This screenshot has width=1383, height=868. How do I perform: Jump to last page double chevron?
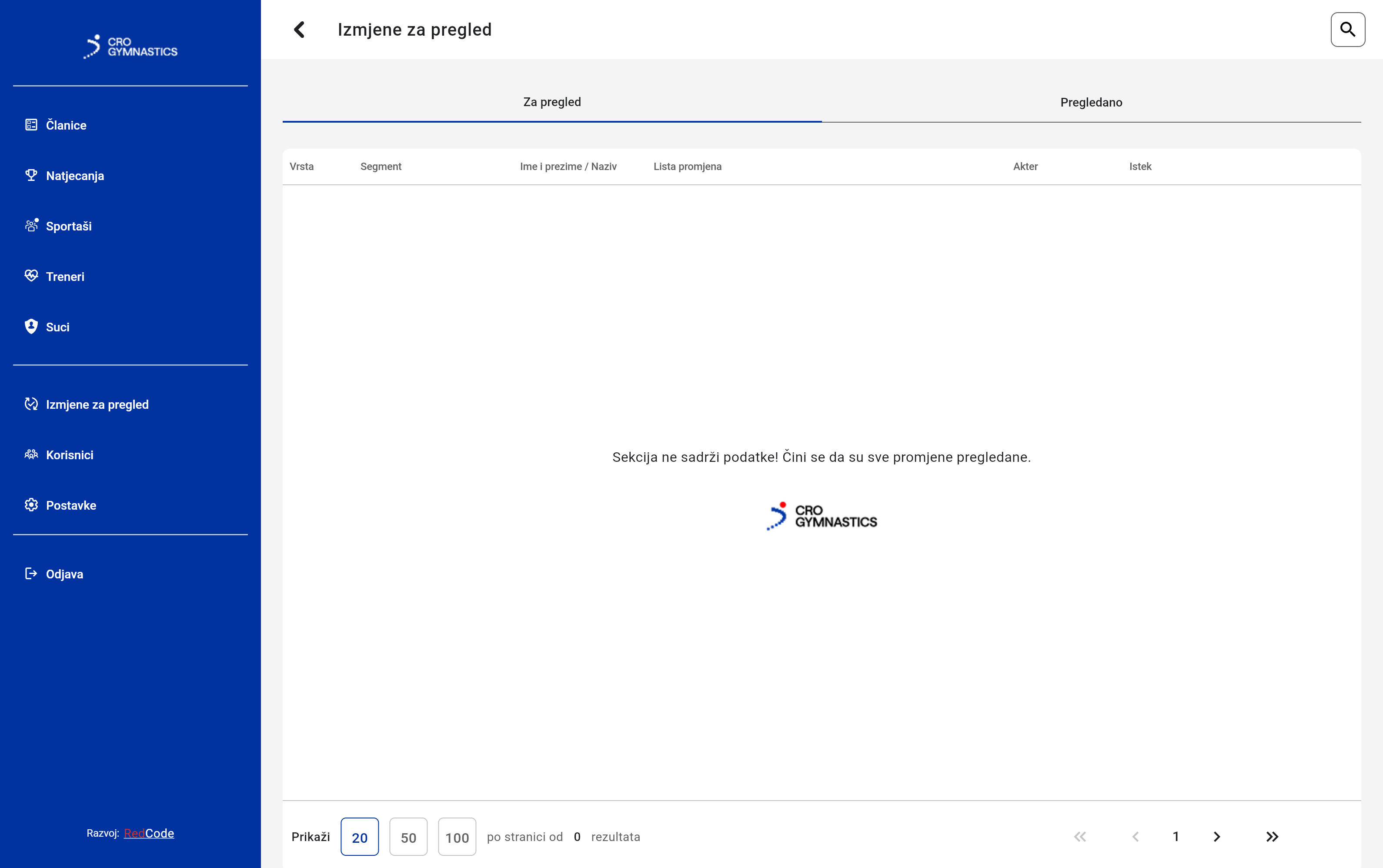point(1272,836)
